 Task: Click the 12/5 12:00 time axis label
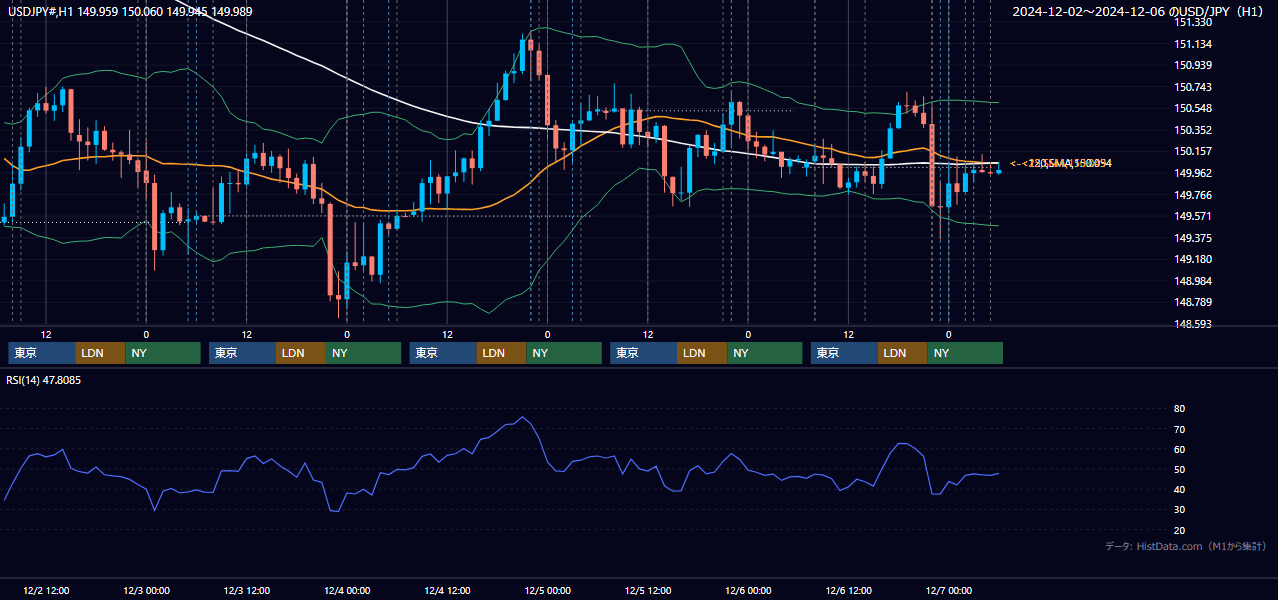pyautogui.click(x=648, y=591)
